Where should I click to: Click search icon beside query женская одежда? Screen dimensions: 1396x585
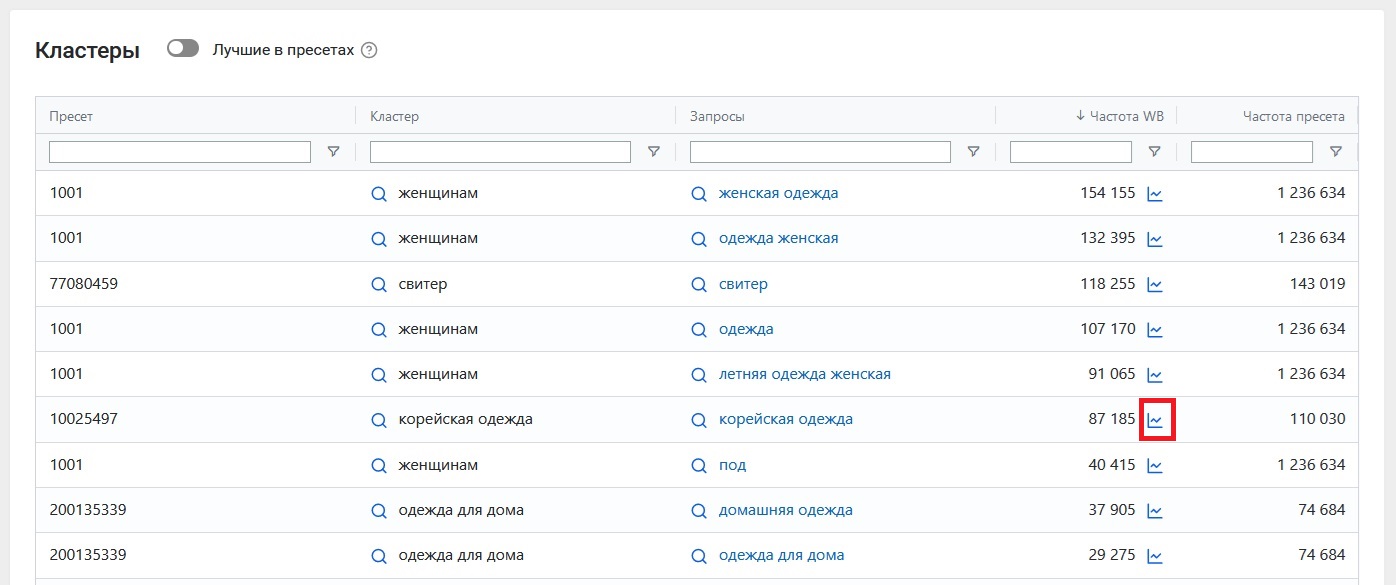(699, 194)
